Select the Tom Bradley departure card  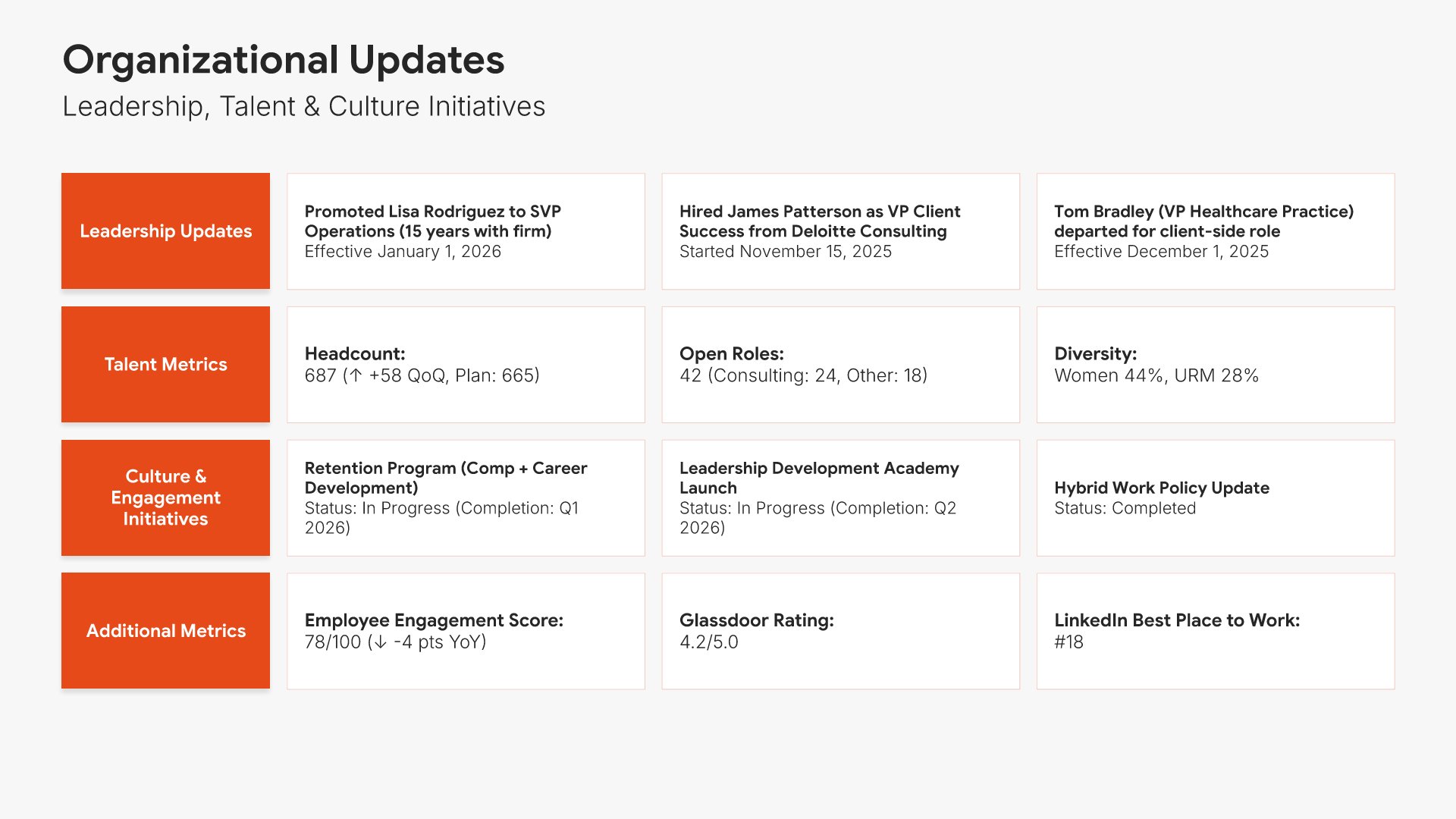tap(1215, 231)
